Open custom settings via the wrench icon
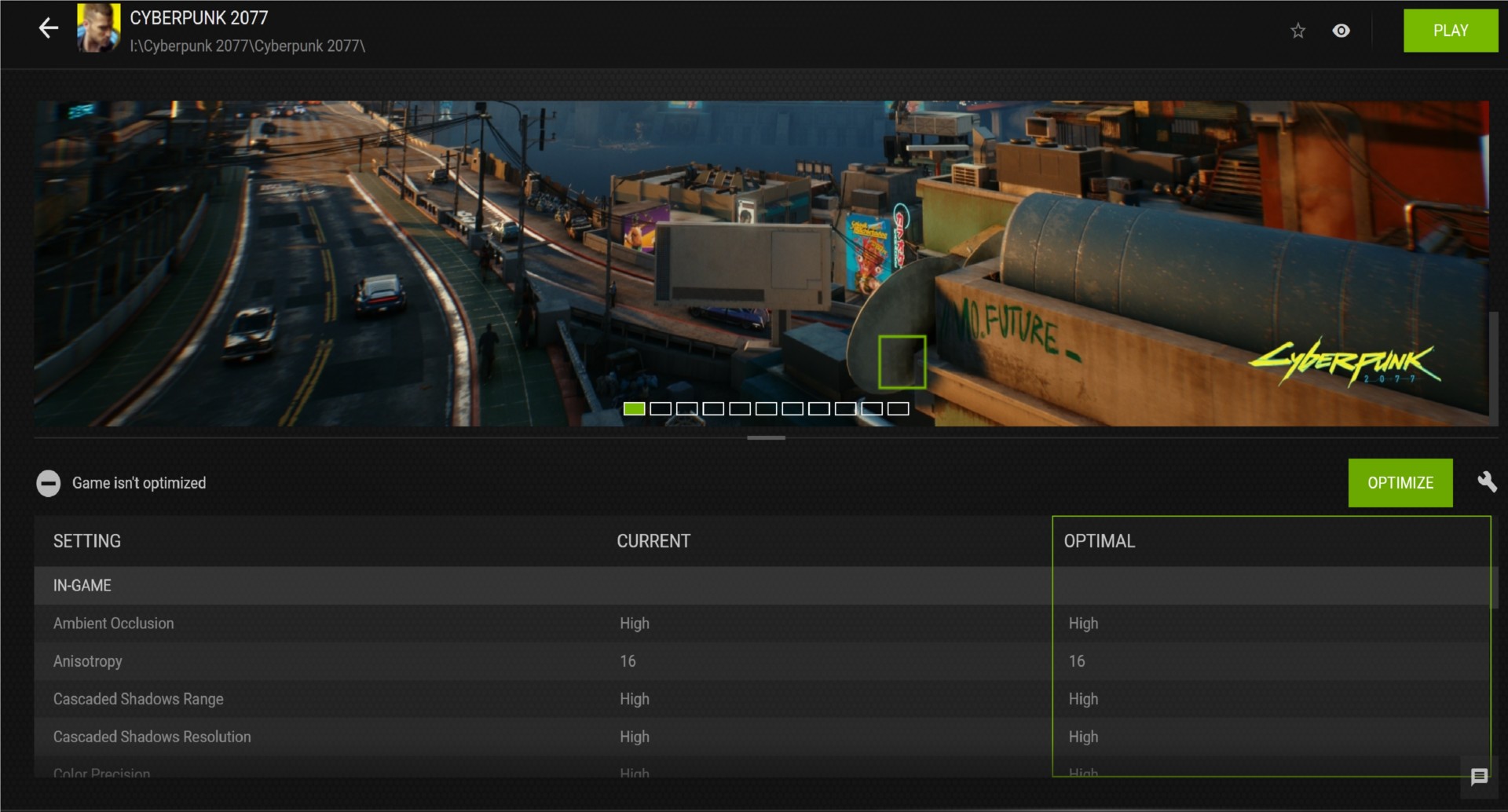 (x=1486, y=482)
